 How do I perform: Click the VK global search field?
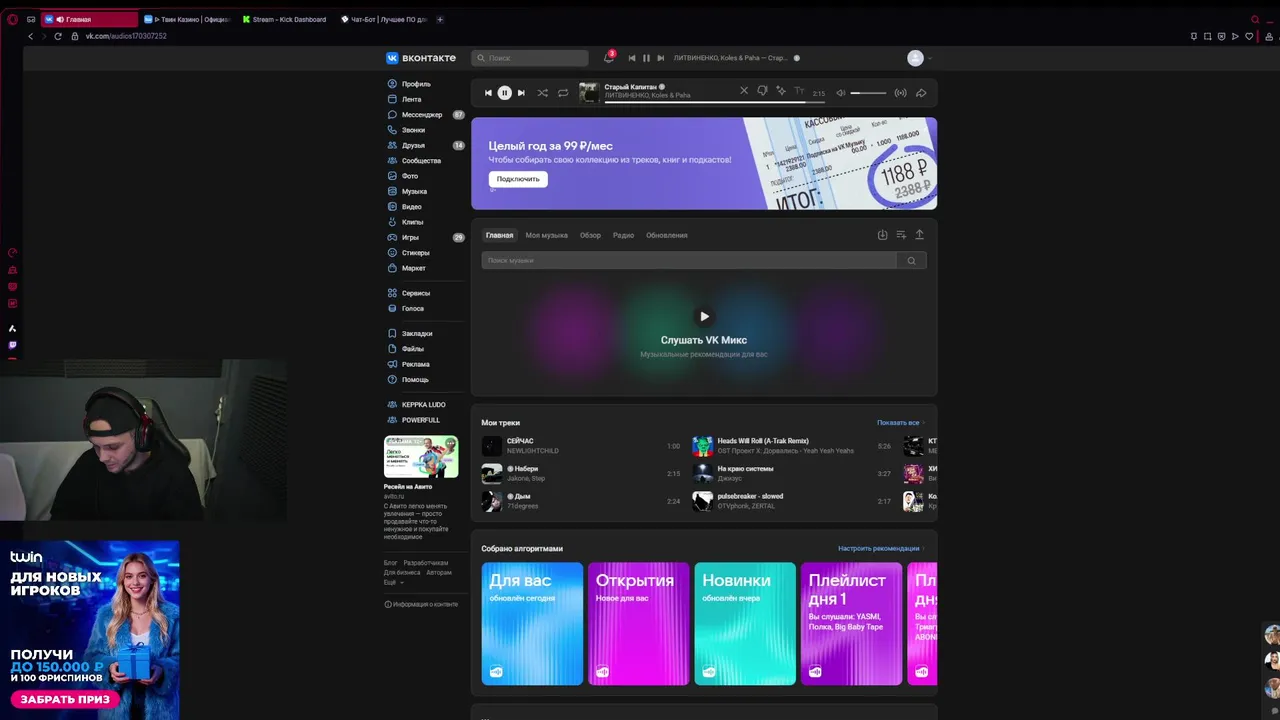tap(530, 58)
